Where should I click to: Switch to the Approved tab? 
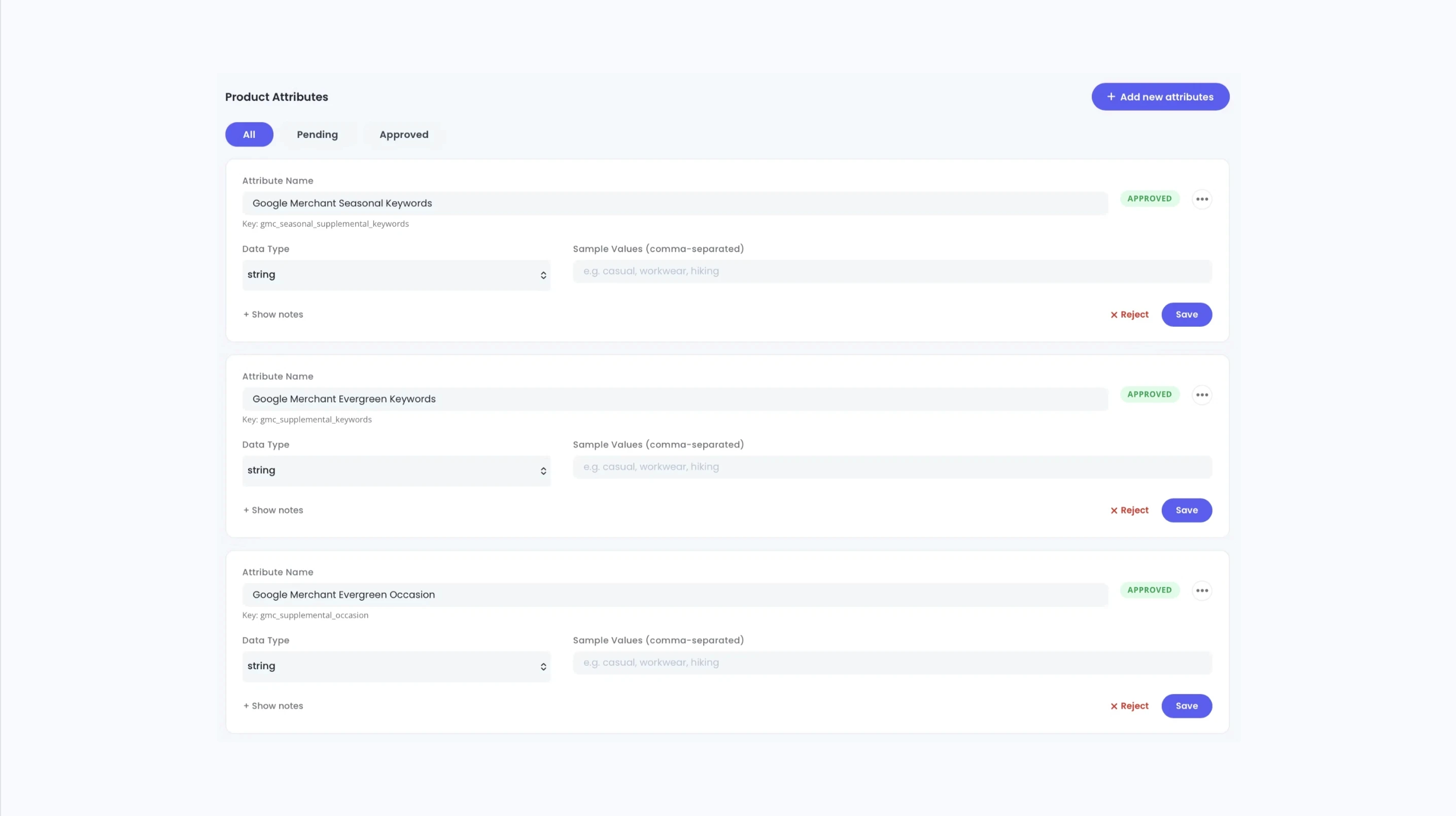pos(403,134)
